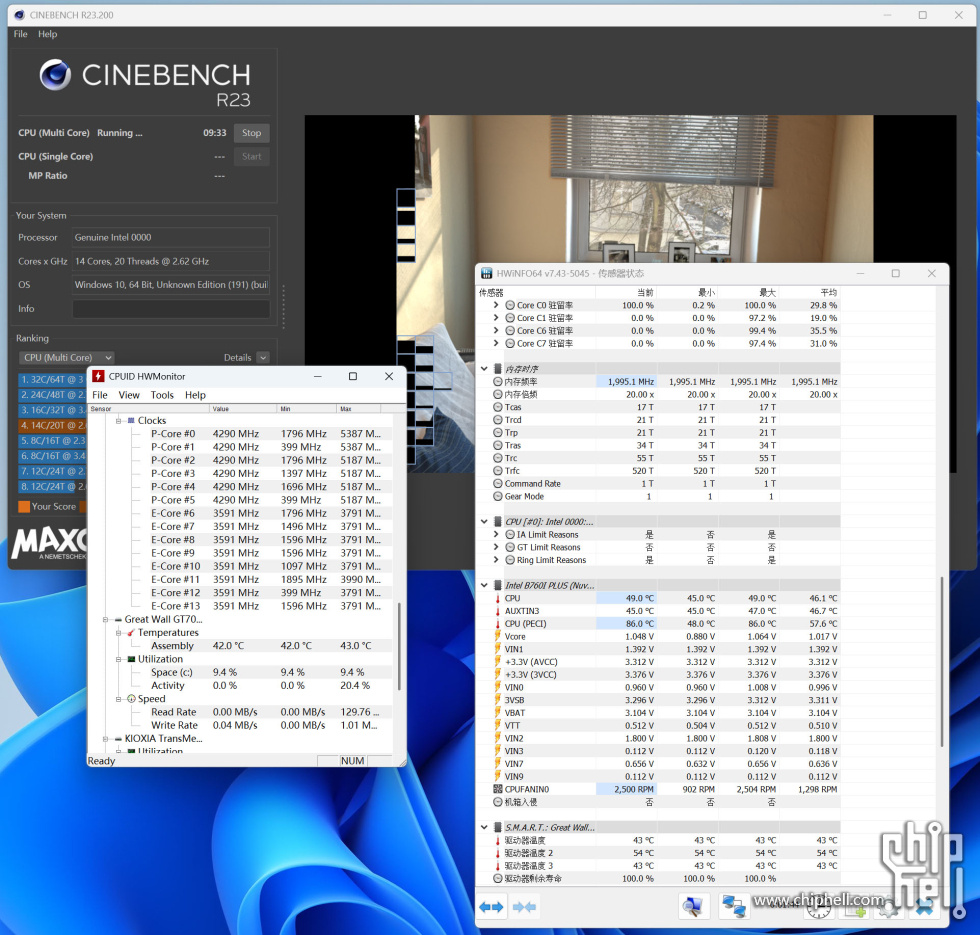
Task: Collapse Great Wall GT70 node in HWMonitor
Action: click(x=105, y=619)
